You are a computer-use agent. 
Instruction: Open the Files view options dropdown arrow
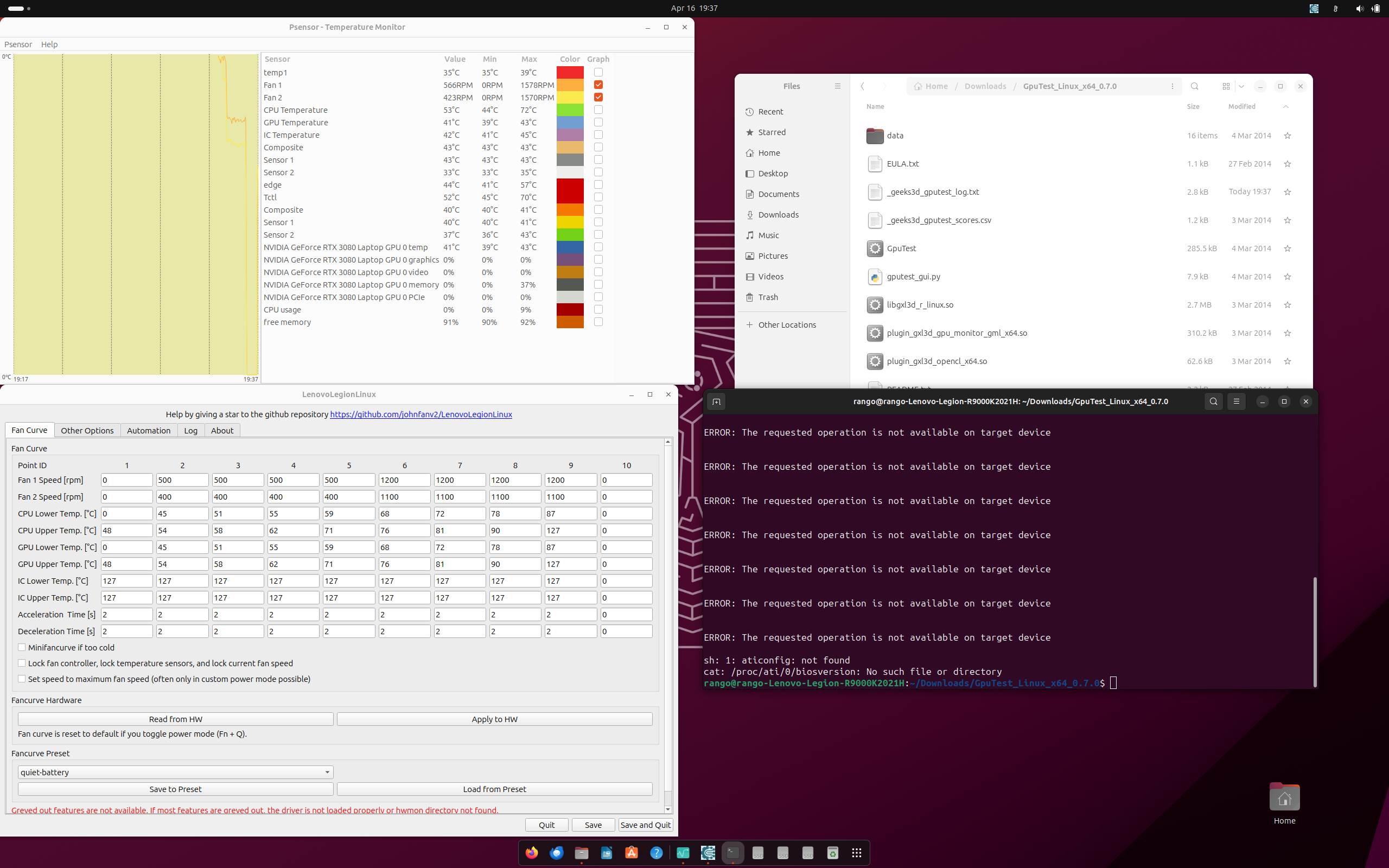1241,86
